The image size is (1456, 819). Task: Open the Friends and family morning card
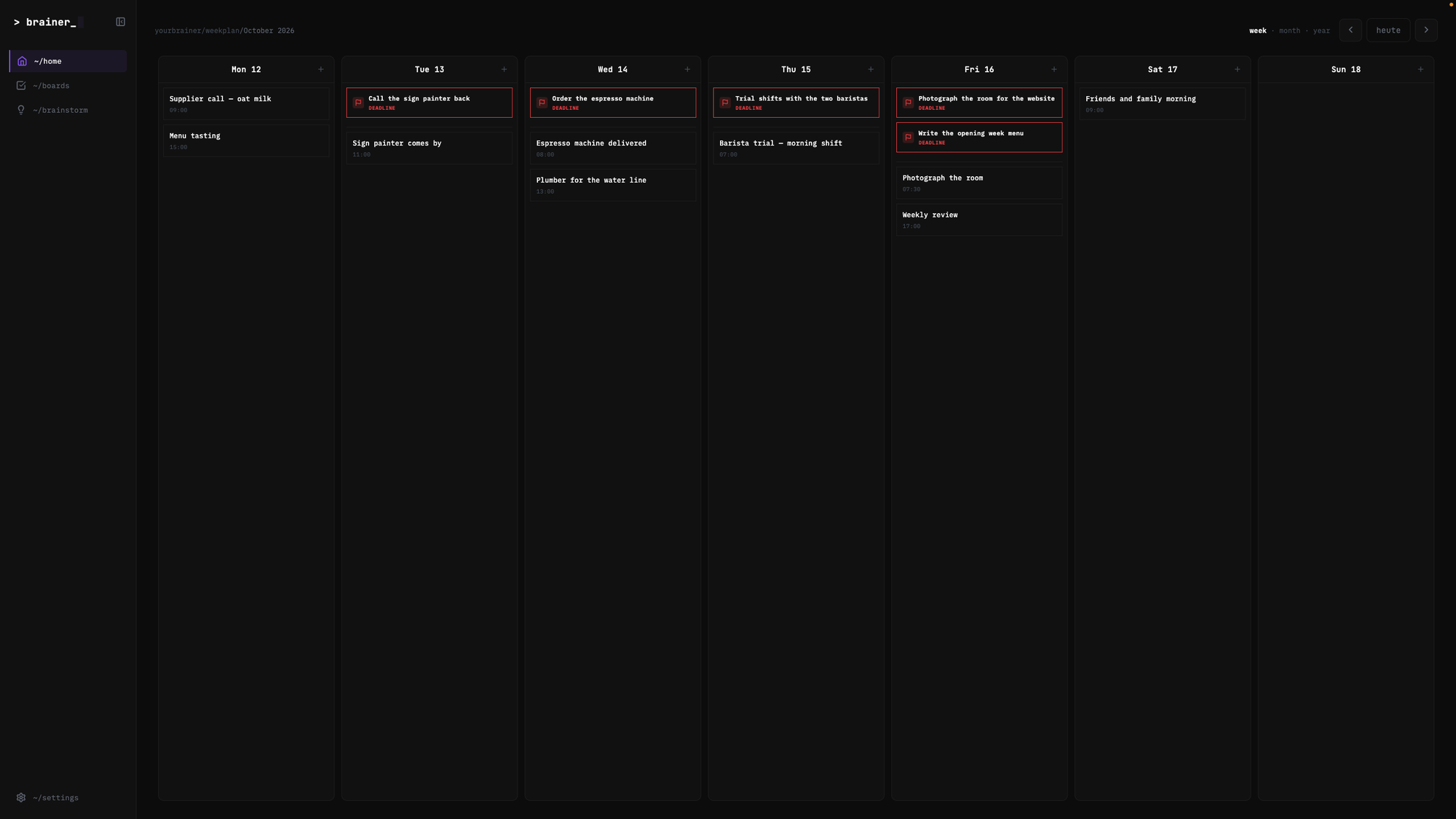click(x=1163, y=104)
